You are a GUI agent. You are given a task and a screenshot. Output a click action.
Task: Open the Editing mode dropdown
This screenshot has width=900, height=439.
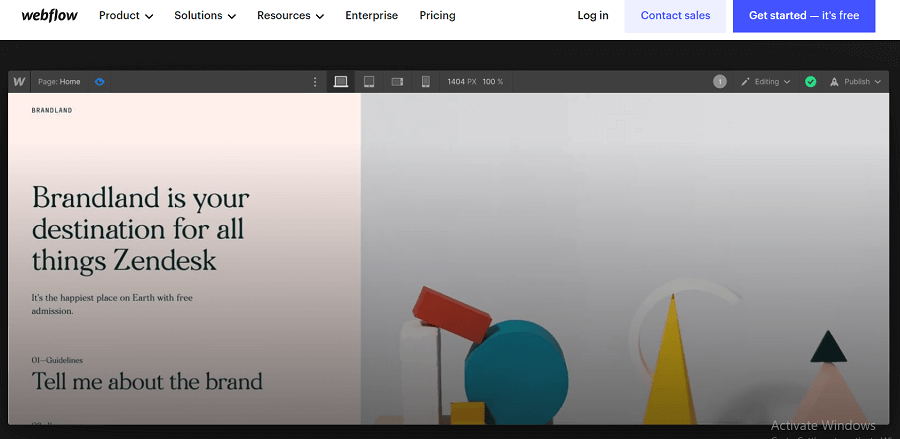766,81
